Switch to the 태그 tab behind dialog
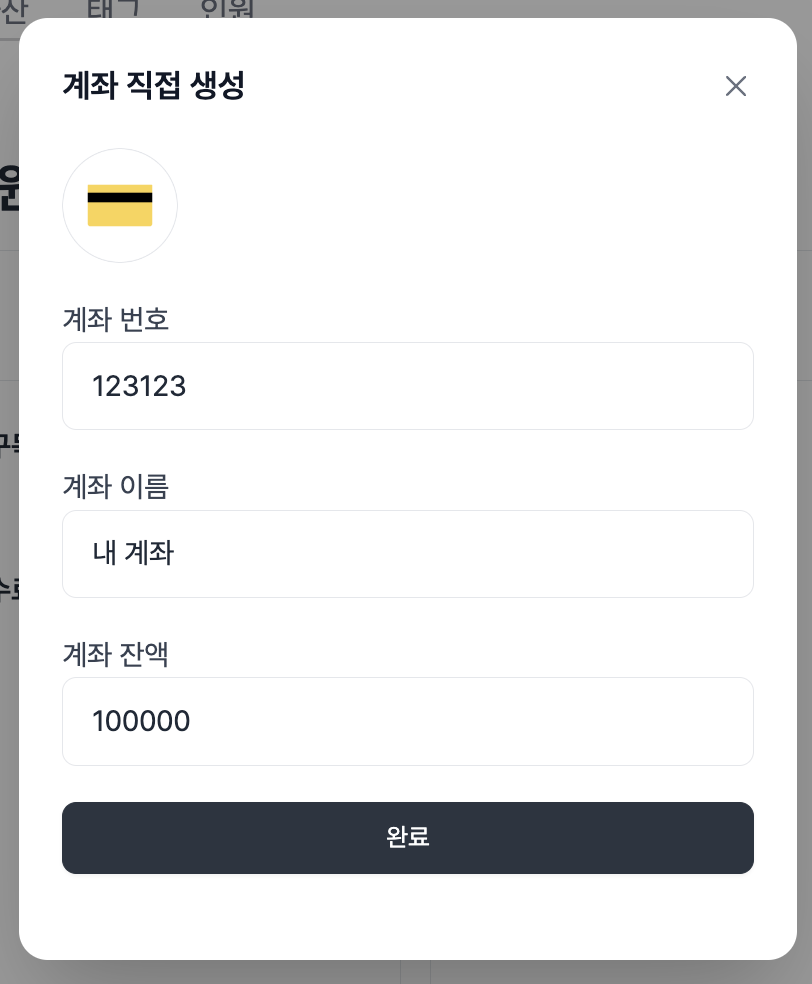The width and height of the screenshot is (812, 984). pyautogui.click(x=114, y=10)
